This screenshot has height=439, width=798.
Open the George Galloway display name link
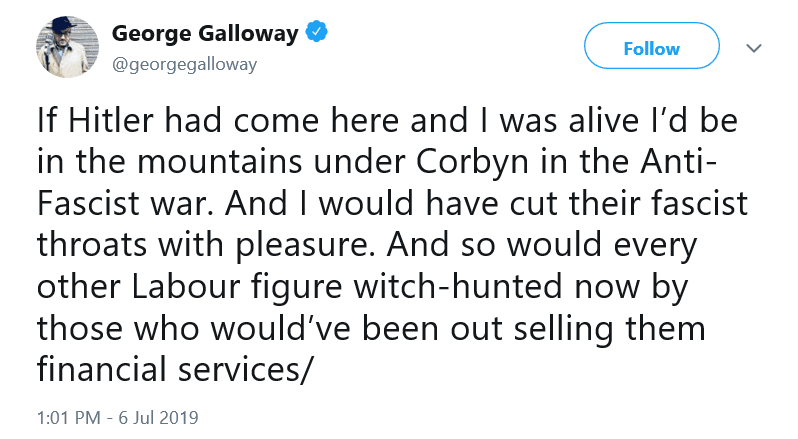click(x=205, y=34)
